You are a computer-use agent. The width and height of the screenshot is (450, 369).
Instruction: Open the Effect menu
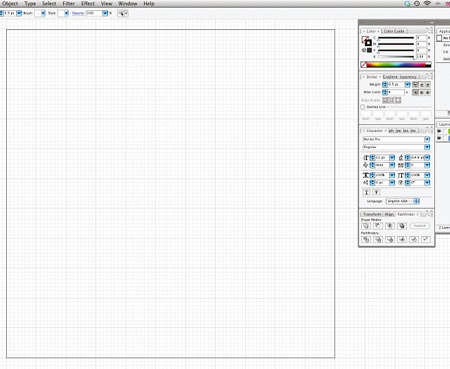pyautogui.click(x=88, y=4)
